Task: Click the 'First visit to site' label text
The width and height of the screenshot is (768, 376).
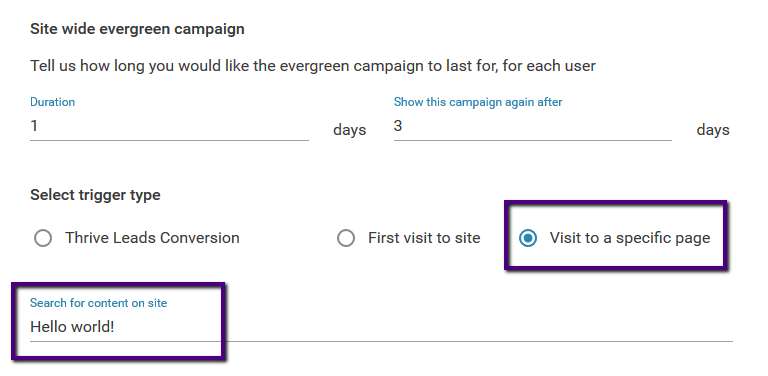Action: [424, 238]
